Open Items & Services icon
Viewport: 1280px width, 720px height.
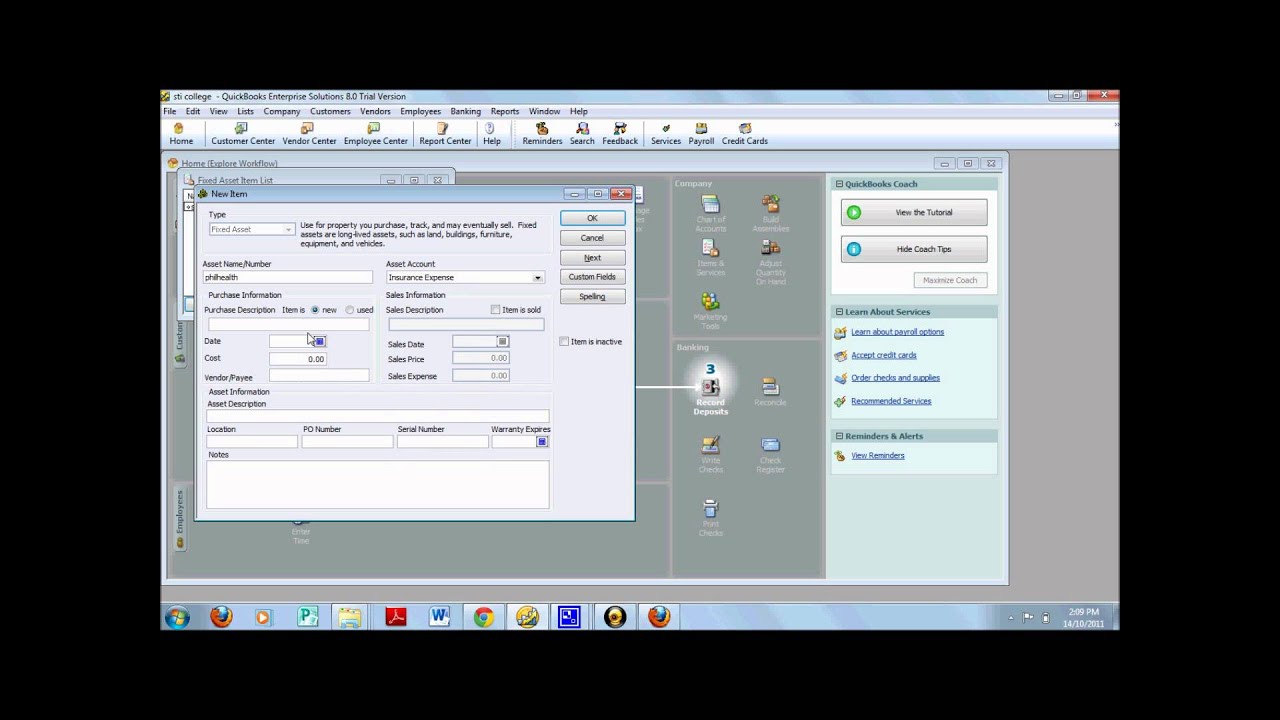tap(711, 258)
